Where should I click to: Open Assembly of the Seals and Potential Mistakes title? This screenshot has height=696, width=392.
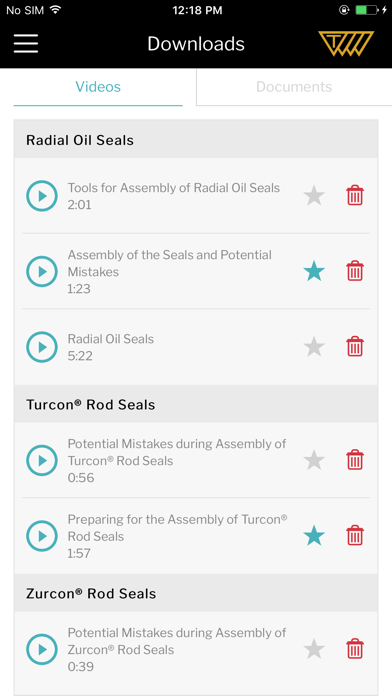click(170, 263)
